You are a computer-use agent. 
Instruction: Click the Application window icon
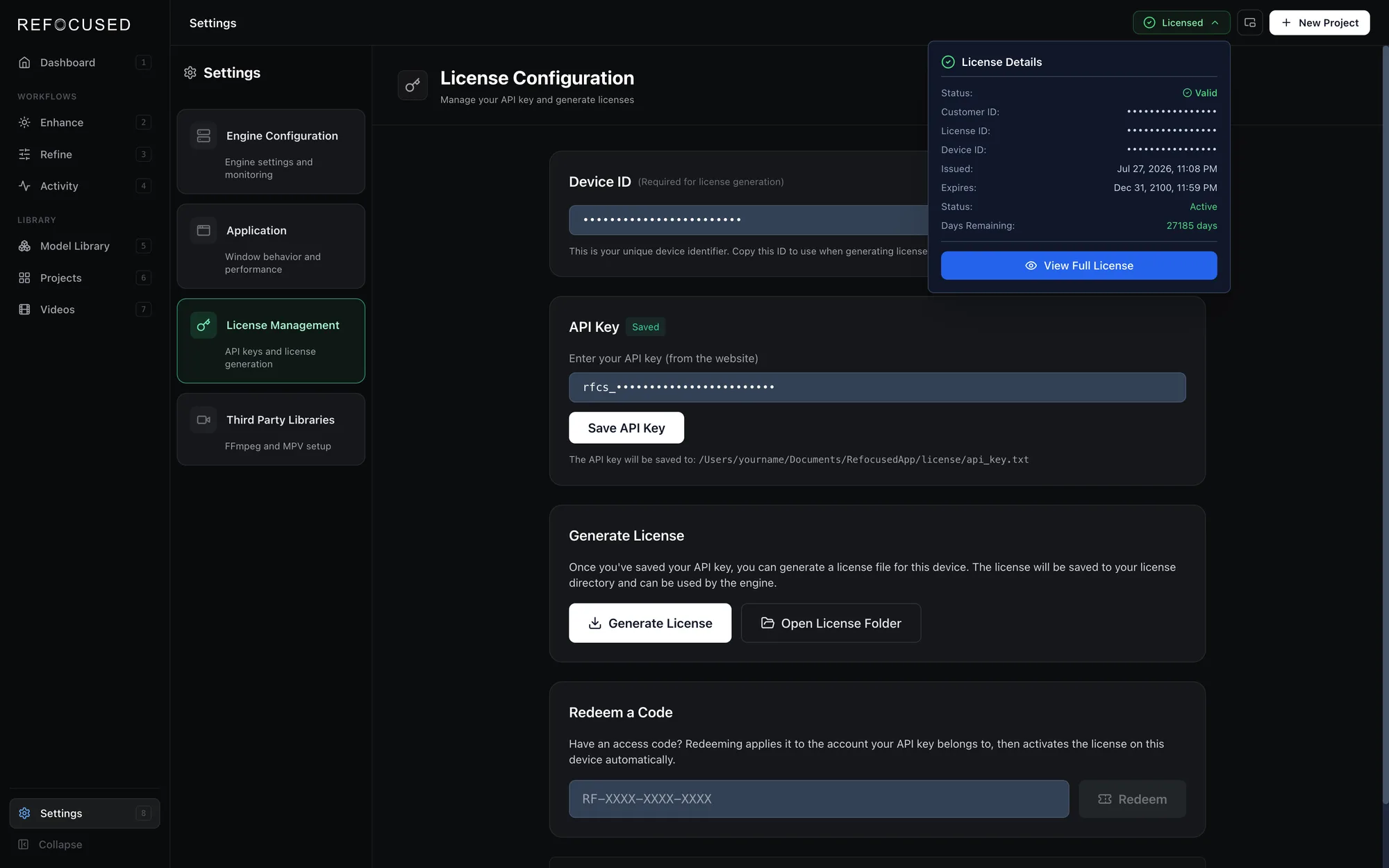[x=203, y=230]
